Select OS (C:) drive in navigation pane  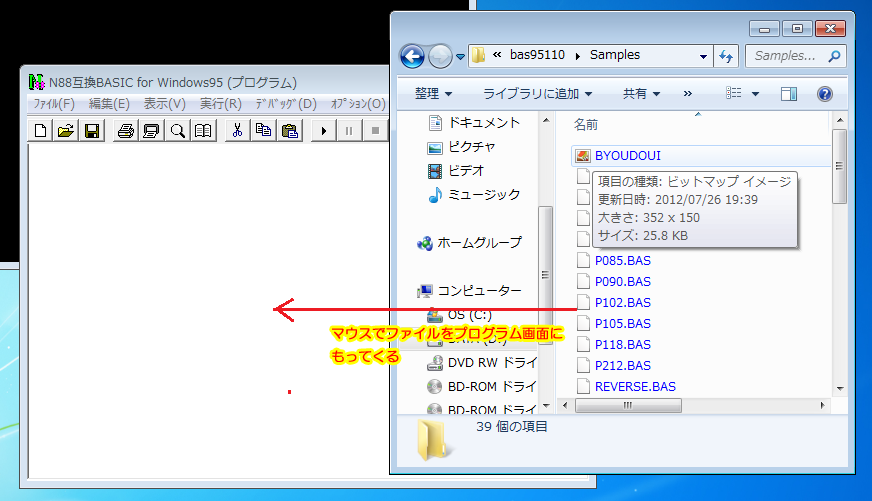[x=459, y=315]
